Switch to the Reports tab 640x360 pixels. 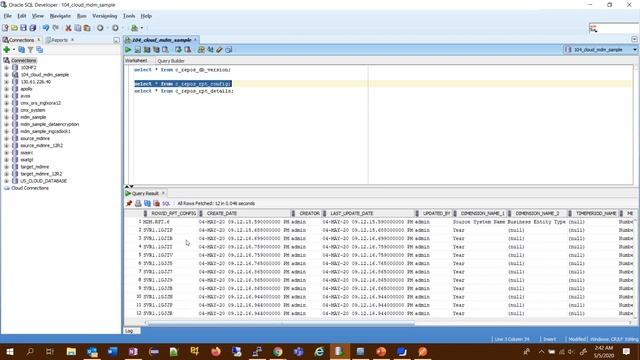click(60, 40)
